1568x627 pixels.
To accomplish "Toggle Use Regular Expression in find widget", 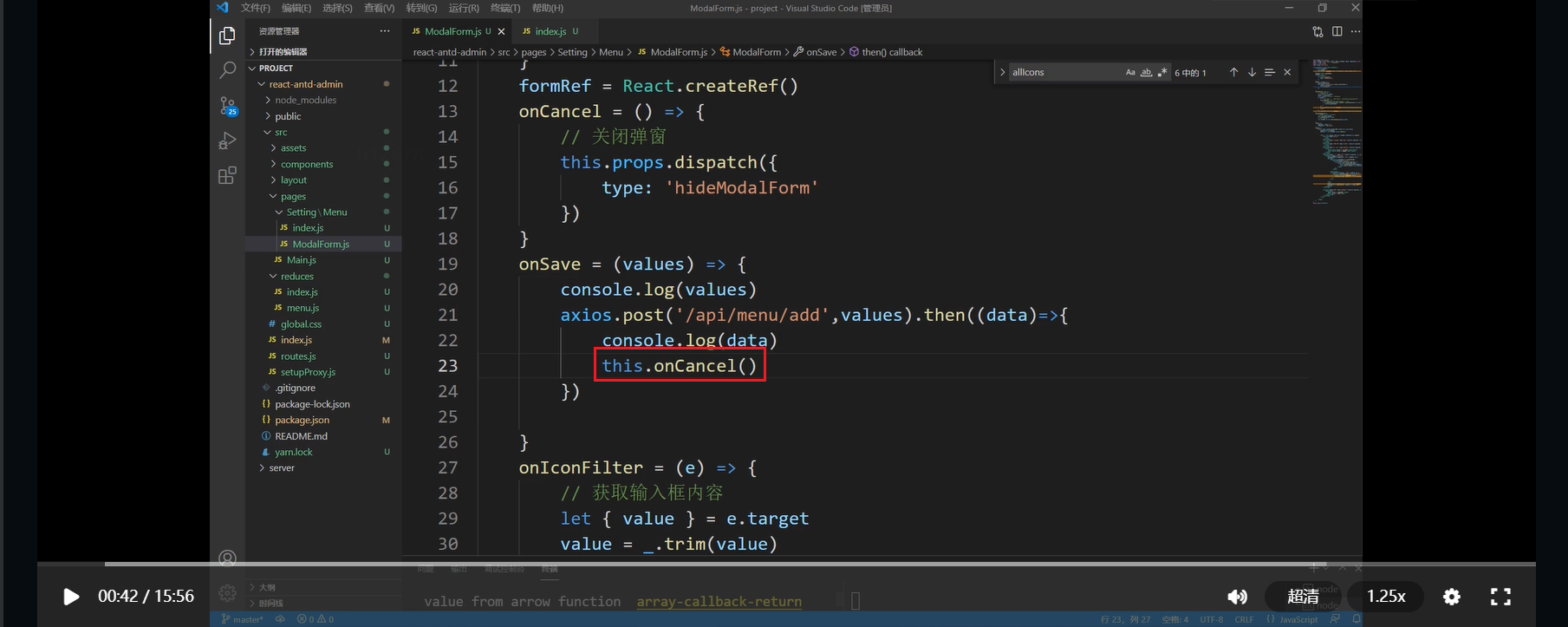I will 1162,72.
